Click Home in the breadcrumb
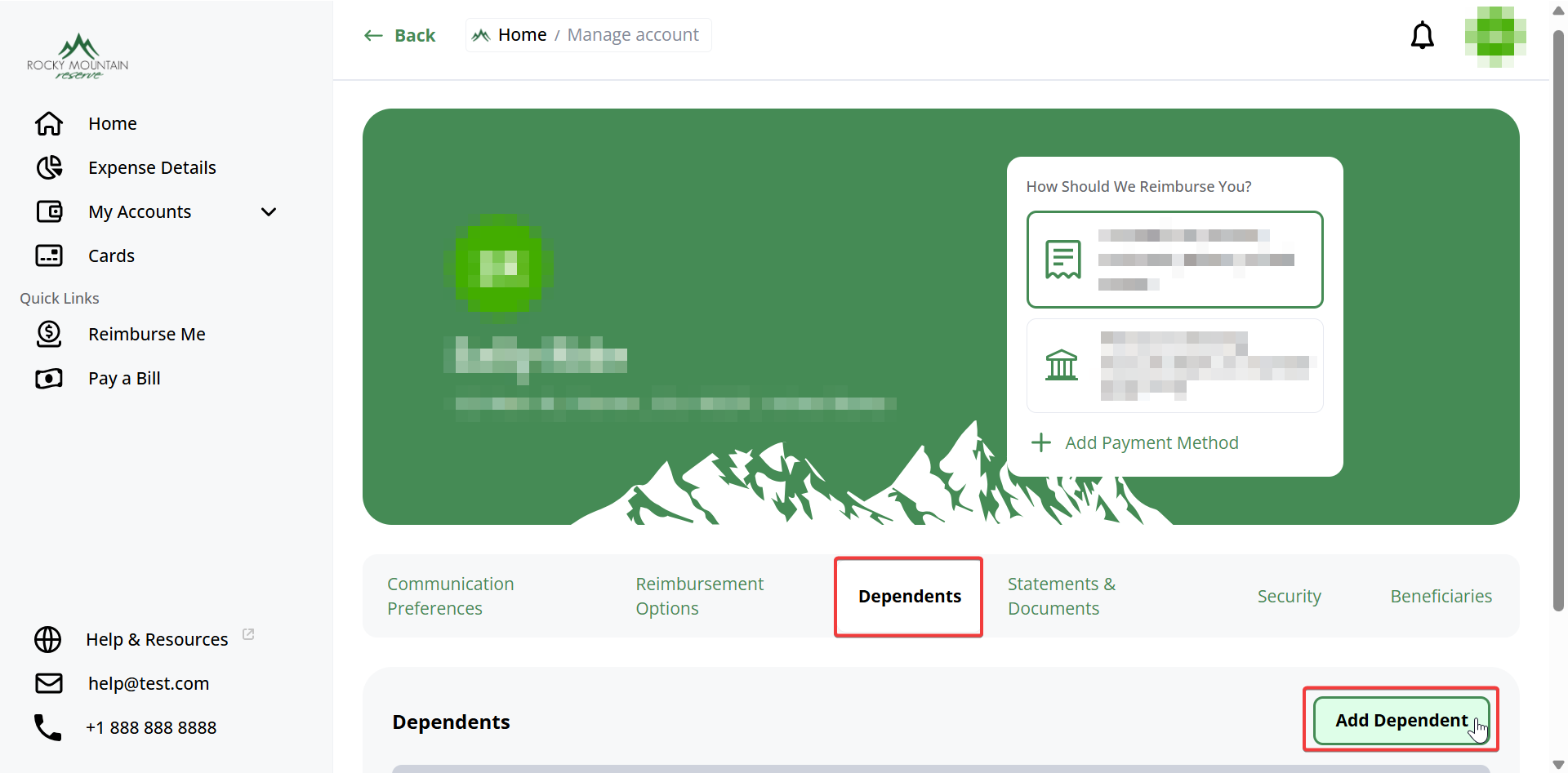 pos(522,35)
